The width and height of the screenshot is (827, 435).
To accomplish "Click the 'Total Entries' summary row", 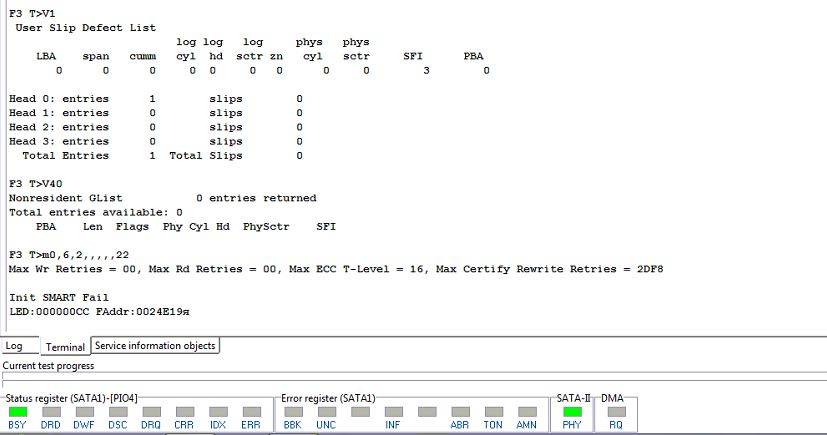I will point(162,156).
